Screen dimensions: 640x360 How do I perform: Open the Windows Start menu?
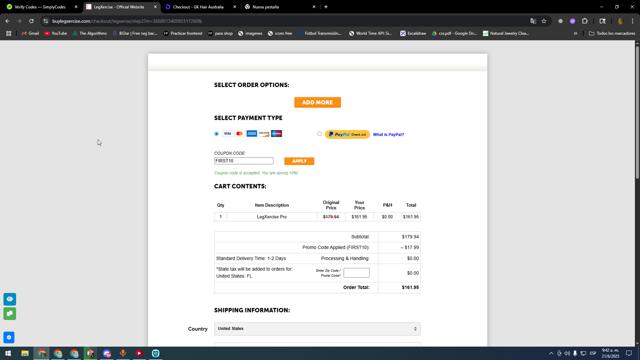8,353
